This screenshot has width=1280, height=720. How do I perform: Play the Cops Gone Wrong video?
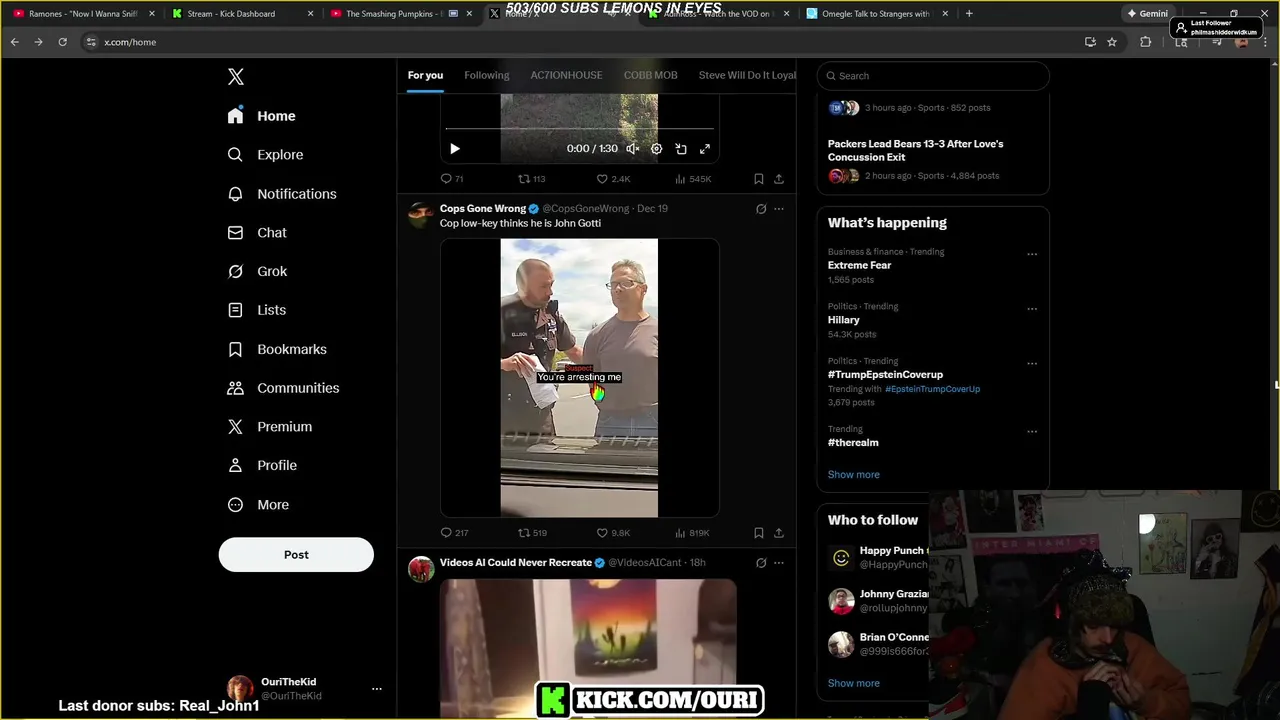[579, 378]
